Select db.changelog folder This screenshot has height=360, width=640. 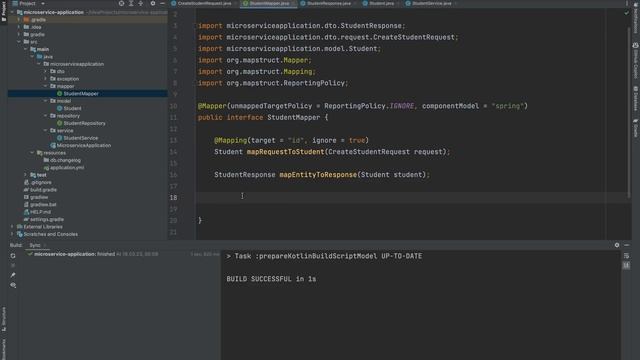(62, 160)
